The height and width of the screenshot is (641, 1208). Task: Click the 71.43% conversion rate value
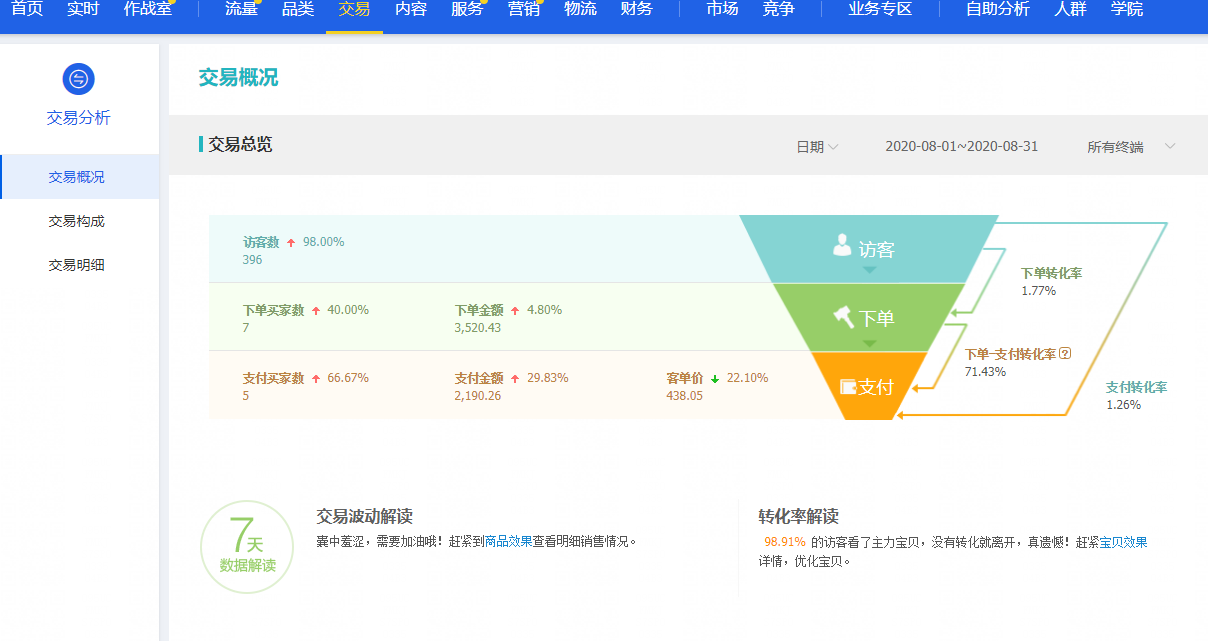[x=985, y=372]
